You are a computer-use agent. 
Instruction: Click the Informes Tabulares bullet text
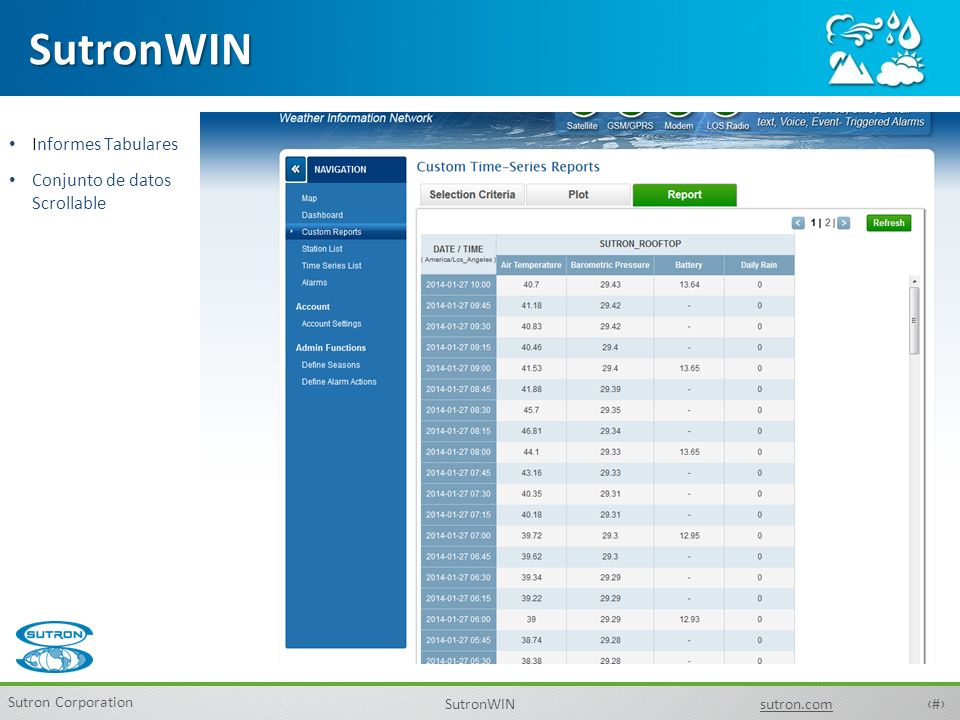click(105, 144)
